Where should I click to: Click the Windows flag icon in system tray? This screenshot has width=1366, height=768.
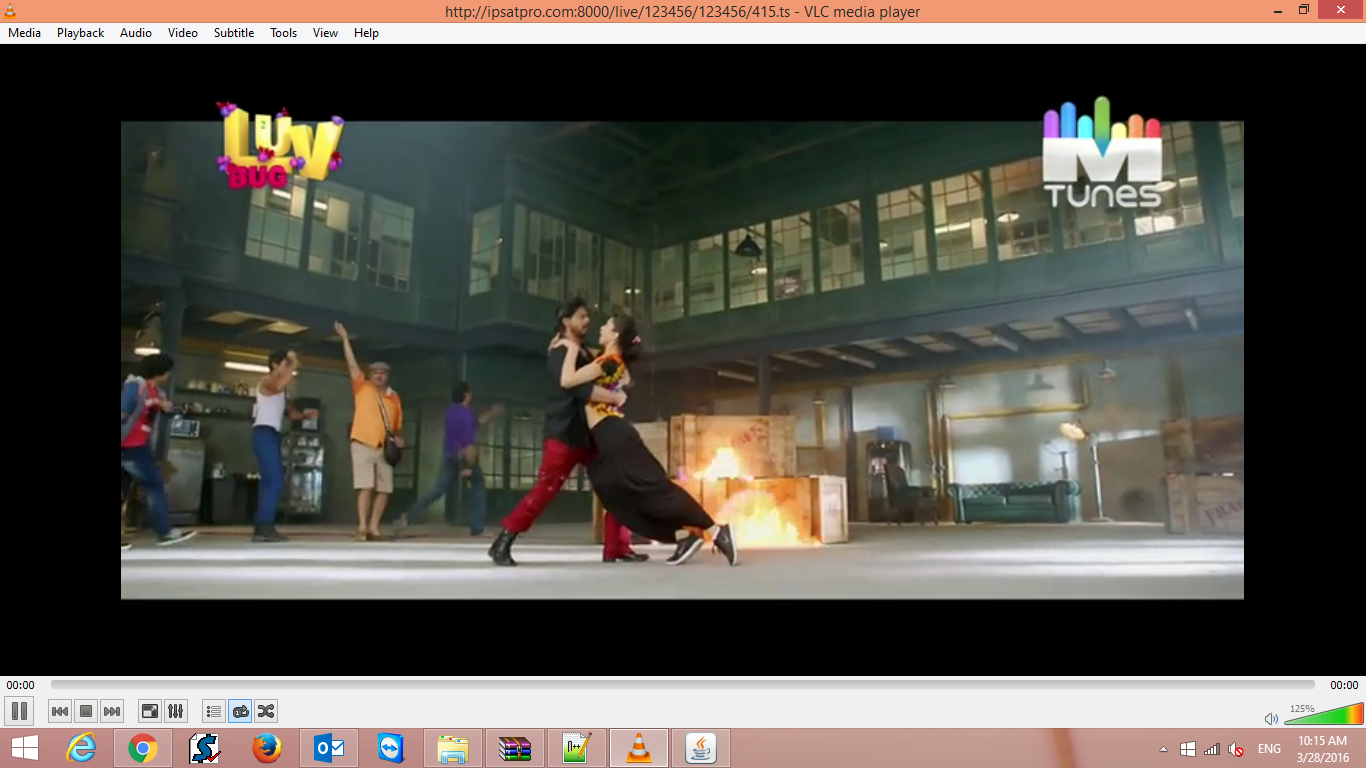pos(1188,749)
